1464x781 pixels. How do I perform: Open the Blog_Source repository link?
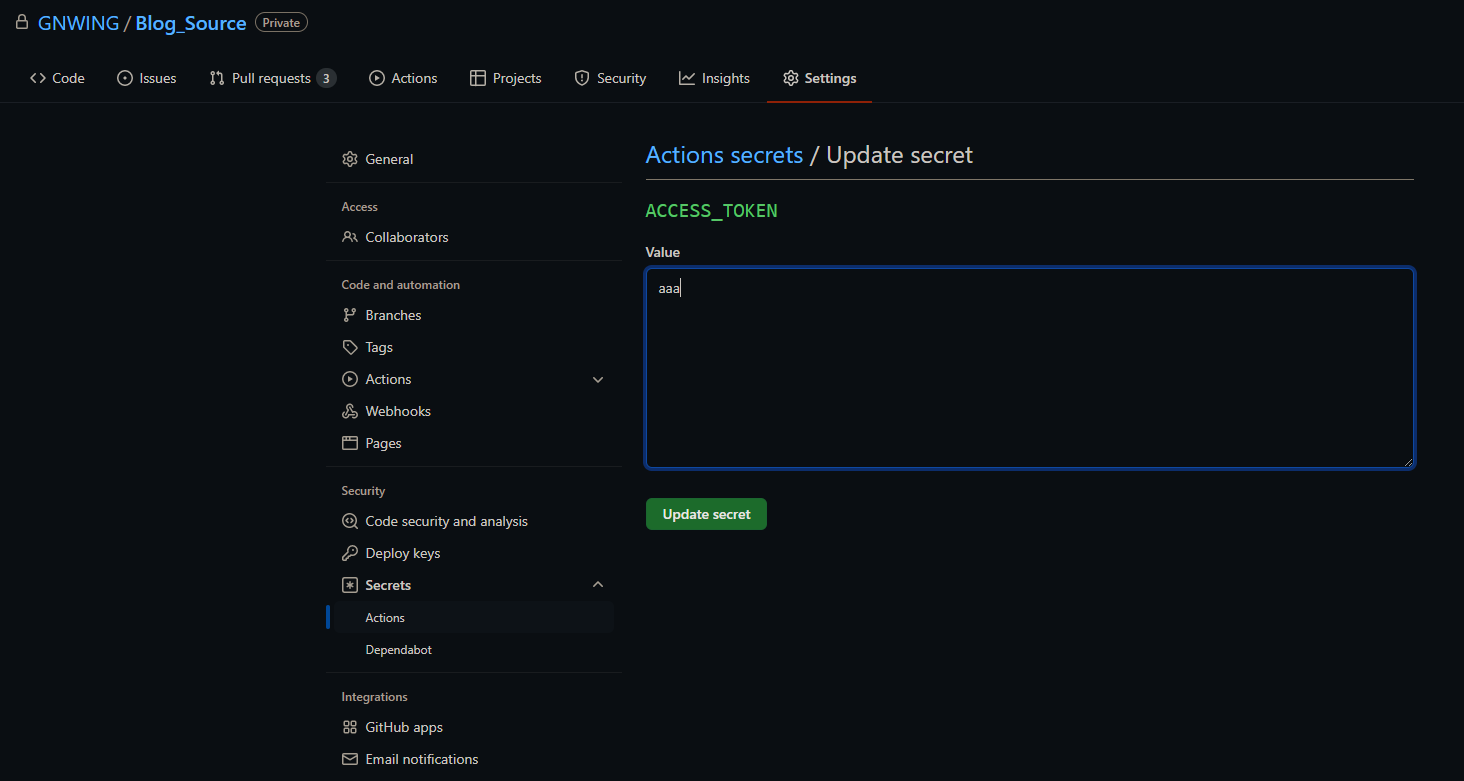191,23
